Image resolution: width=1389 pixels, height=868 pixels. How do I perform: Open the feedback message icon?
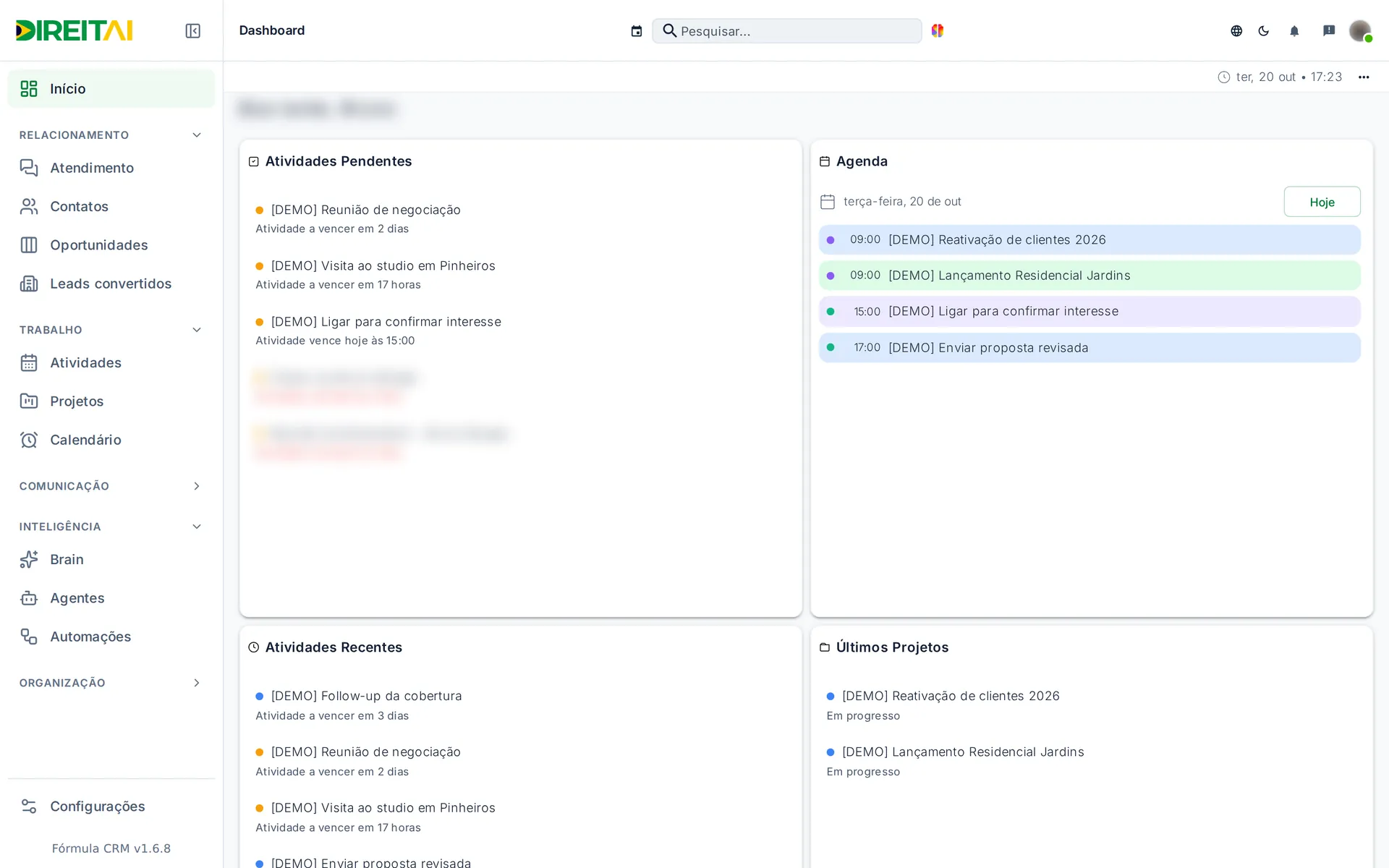(1329, 30)
